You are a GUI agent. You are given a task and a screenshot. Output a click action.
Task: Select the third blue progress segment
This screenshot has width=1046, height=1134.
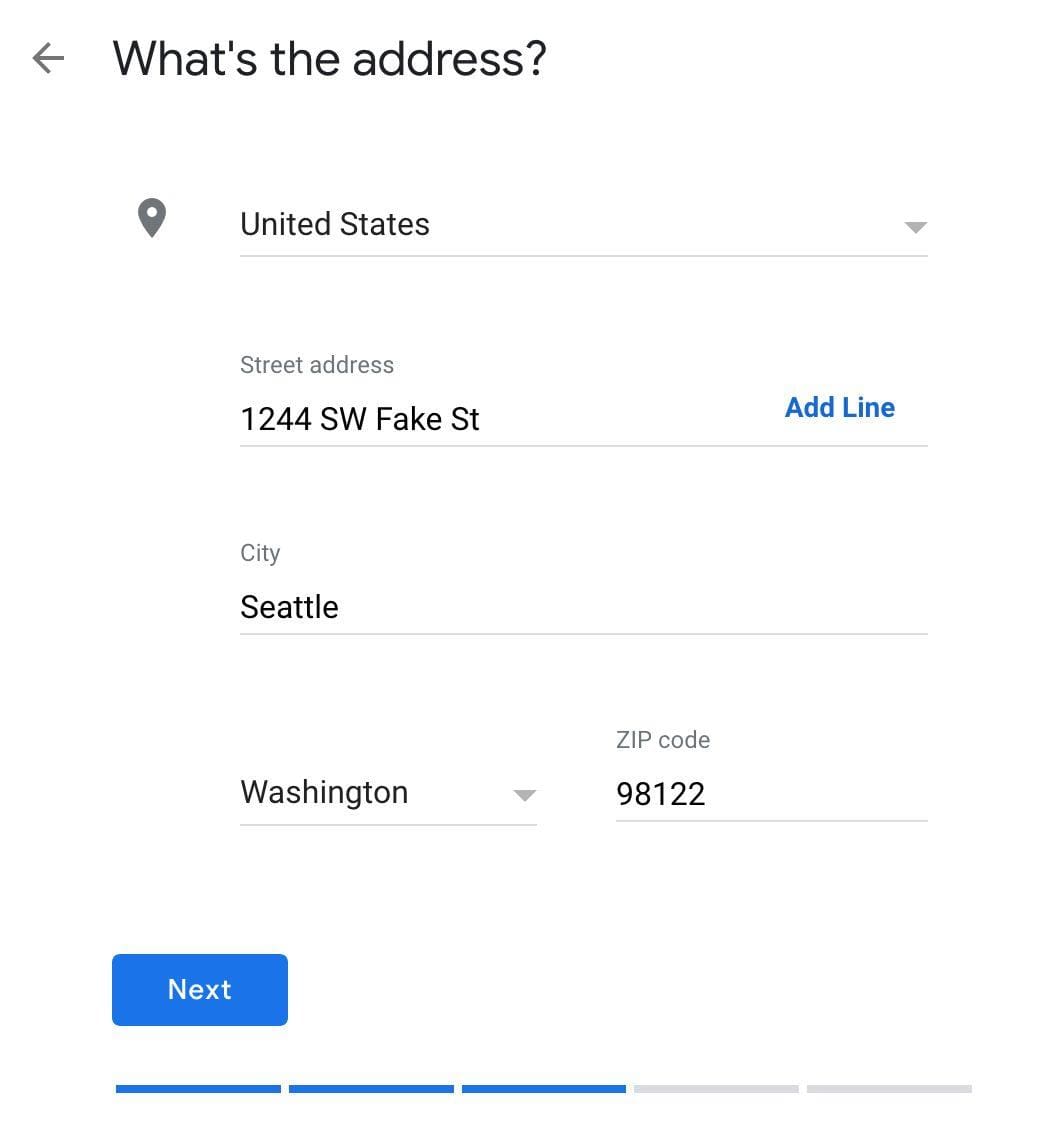tap(544, 1089)
